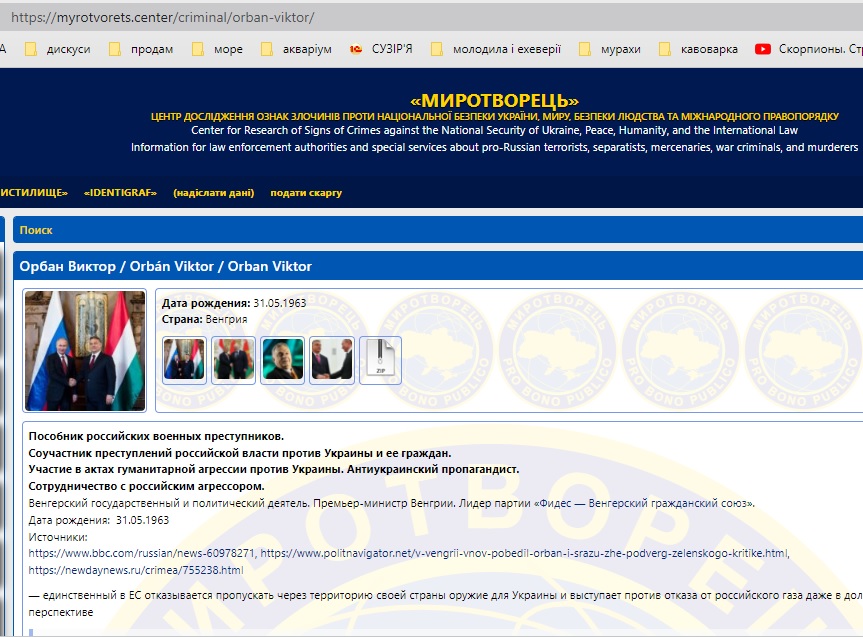This screenshot has height=637, width=863.
Task: Click the «МИРОТВОРЕЦЬ» site title
Action: pyautogui.click(x=494, y=101)
